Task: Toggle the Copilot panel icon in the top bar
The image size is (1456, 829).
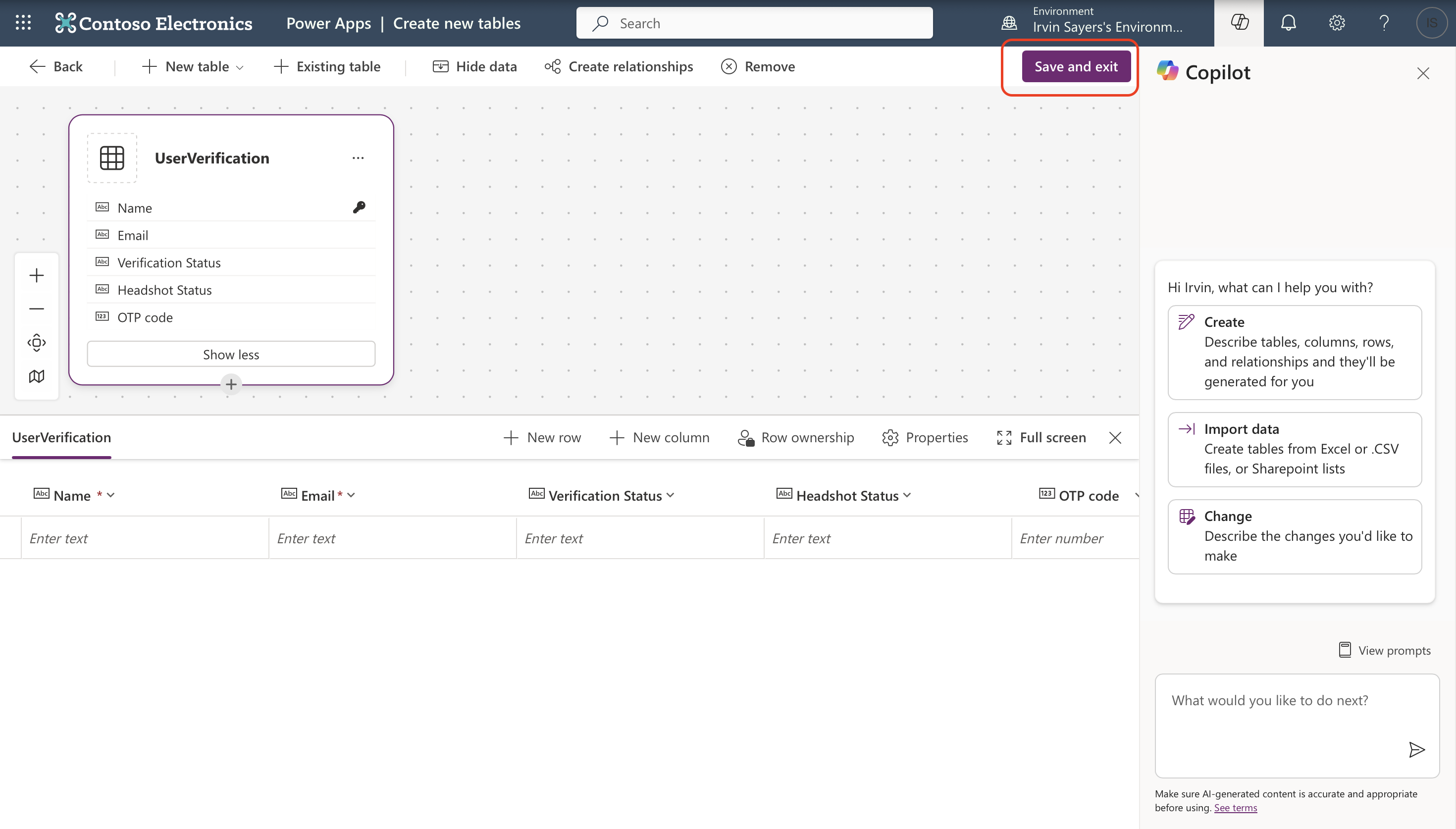Action: pyautogui.click(x=1239, y=23)
